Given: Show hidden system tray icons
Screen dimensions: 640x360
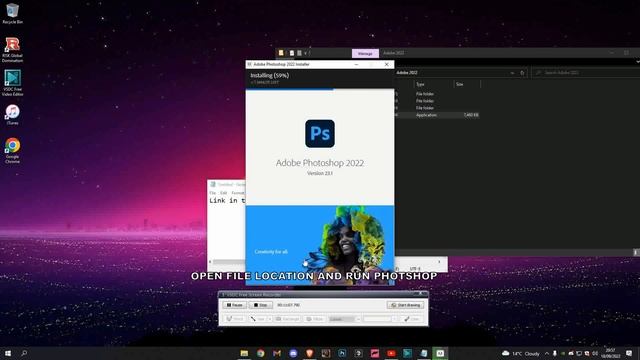Looking at the screenshot, I should point(547,353).
